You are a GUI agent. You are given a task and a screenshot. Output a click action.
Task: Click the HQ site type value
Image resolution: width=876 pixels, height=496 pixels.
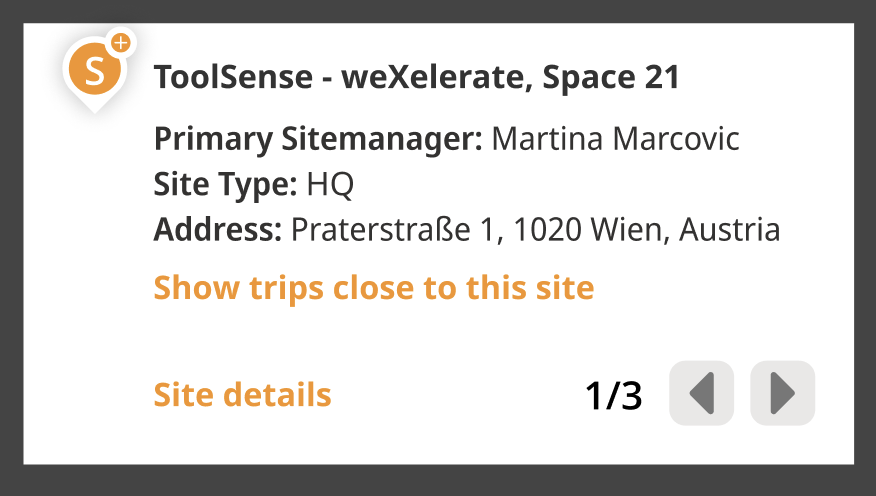click(x=330, y=184)
